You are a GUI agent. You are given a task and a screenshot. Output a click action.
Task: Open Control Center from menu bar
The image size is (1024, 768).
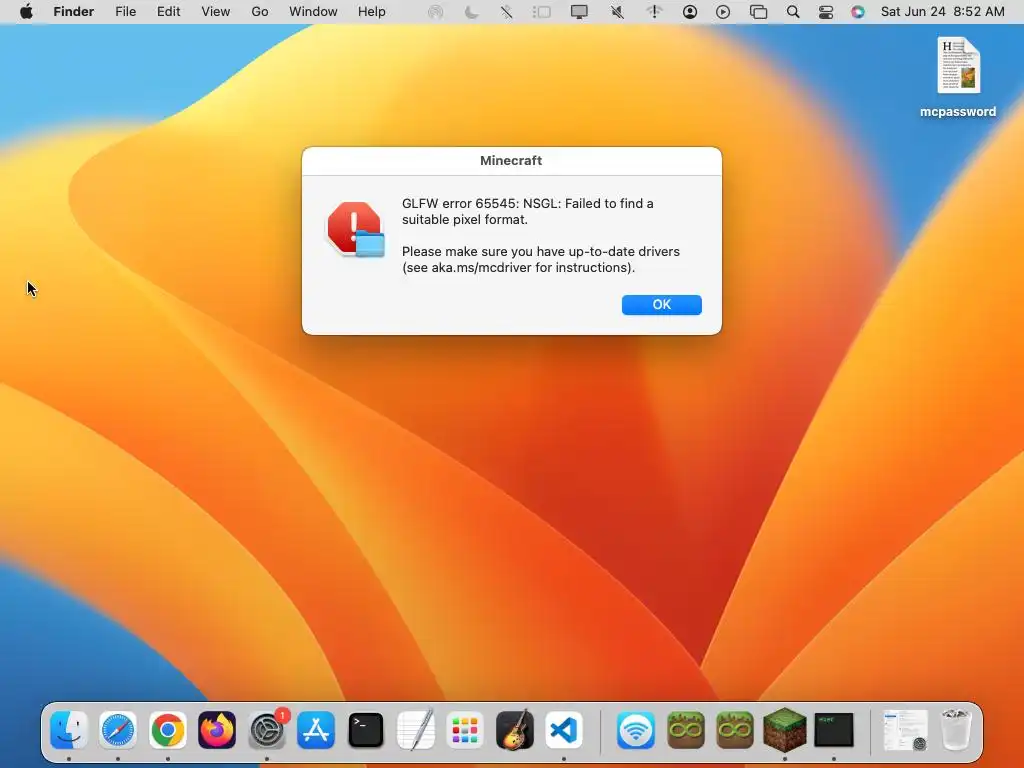pyautogui.click(x=825, y=12)
